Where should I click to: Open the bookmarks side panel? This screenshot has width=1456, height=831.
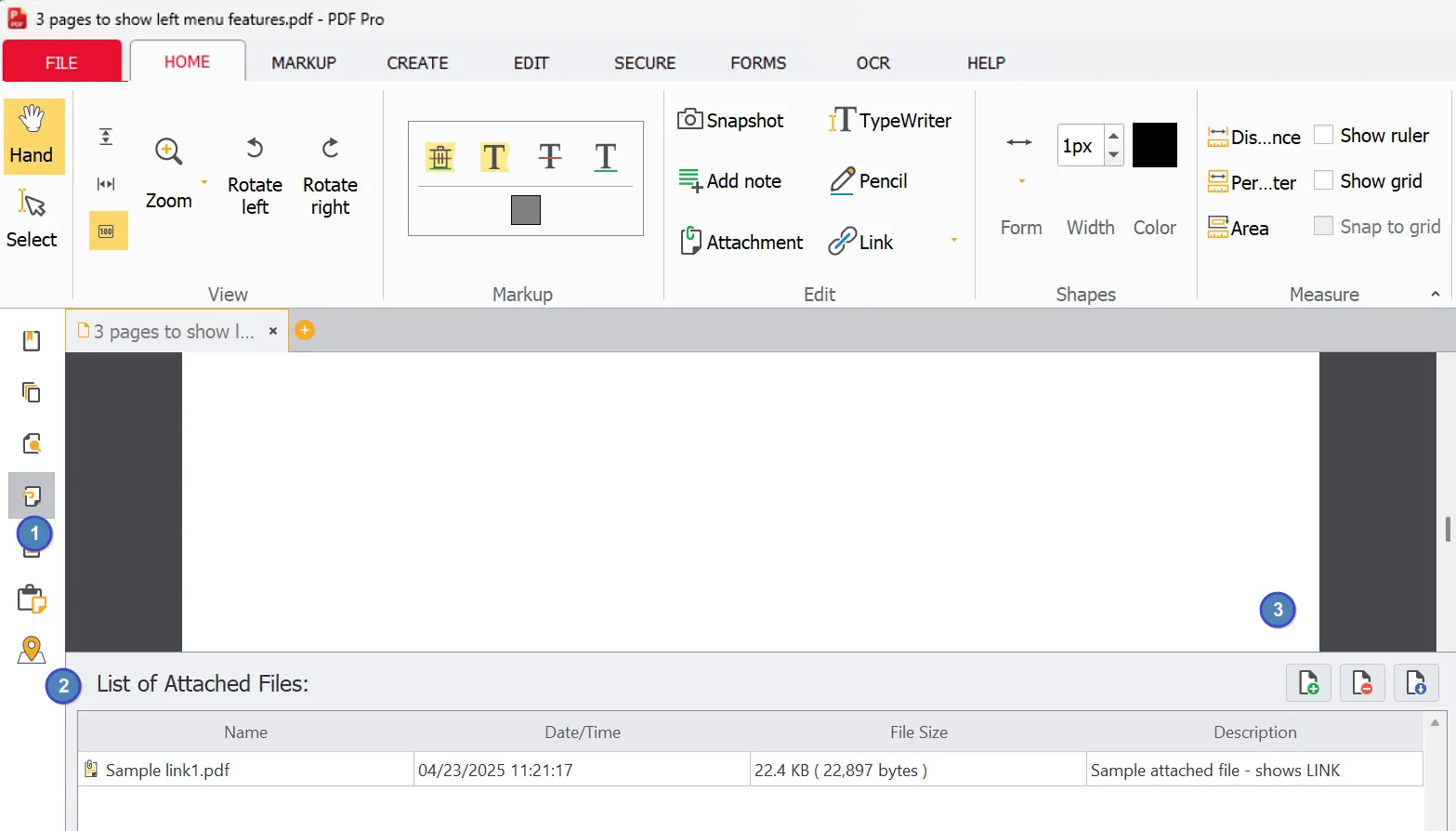(32, 341)
